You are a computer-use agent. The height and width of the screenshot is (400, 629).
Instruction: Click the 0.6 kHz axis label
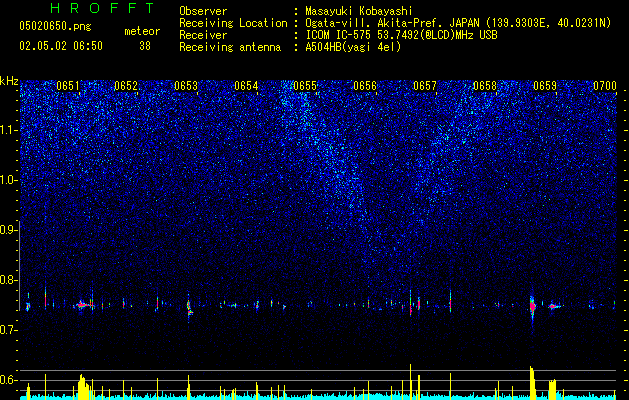click(x=8, y=380)
